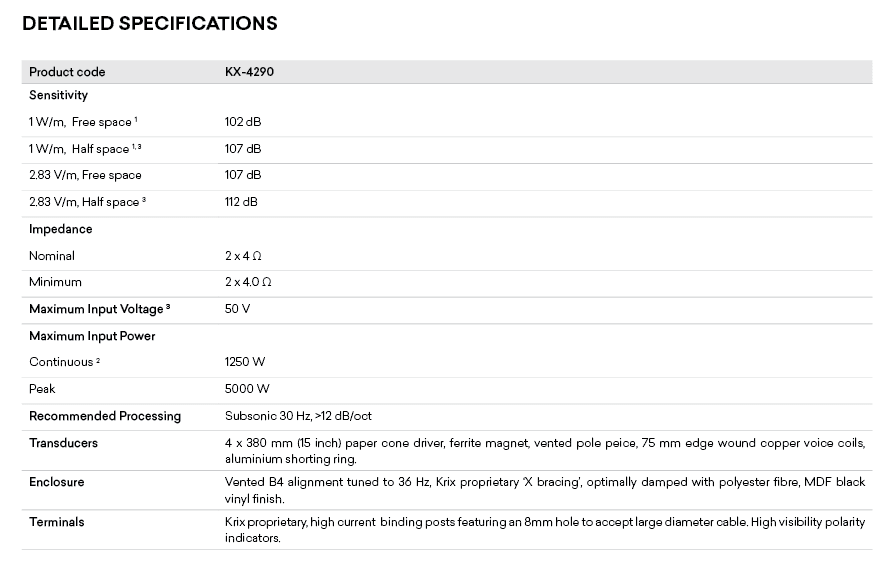
Task: Click the 102 dB free space value
Action: pyautogui.click(x=242, y=122)
